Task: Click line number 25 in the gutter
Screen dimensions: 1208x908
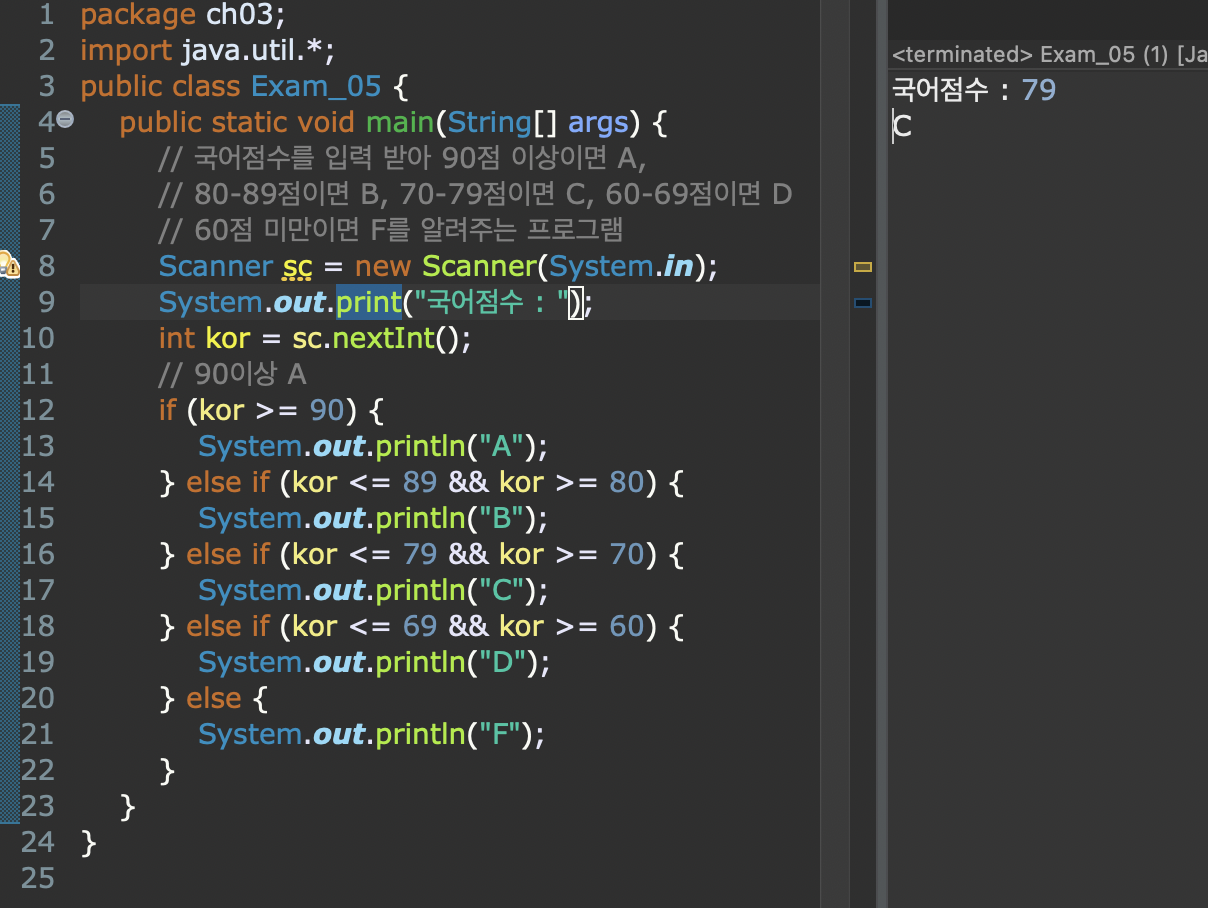Action: [37, 878]
